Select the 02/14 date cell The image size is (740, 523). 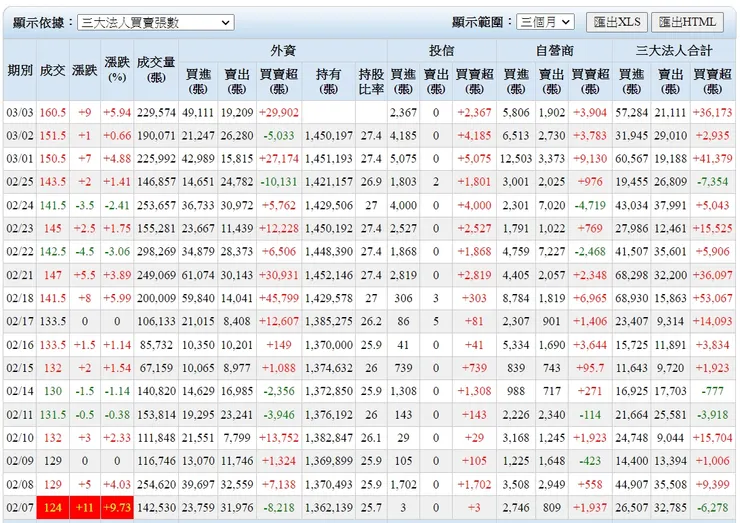(20, 391)
